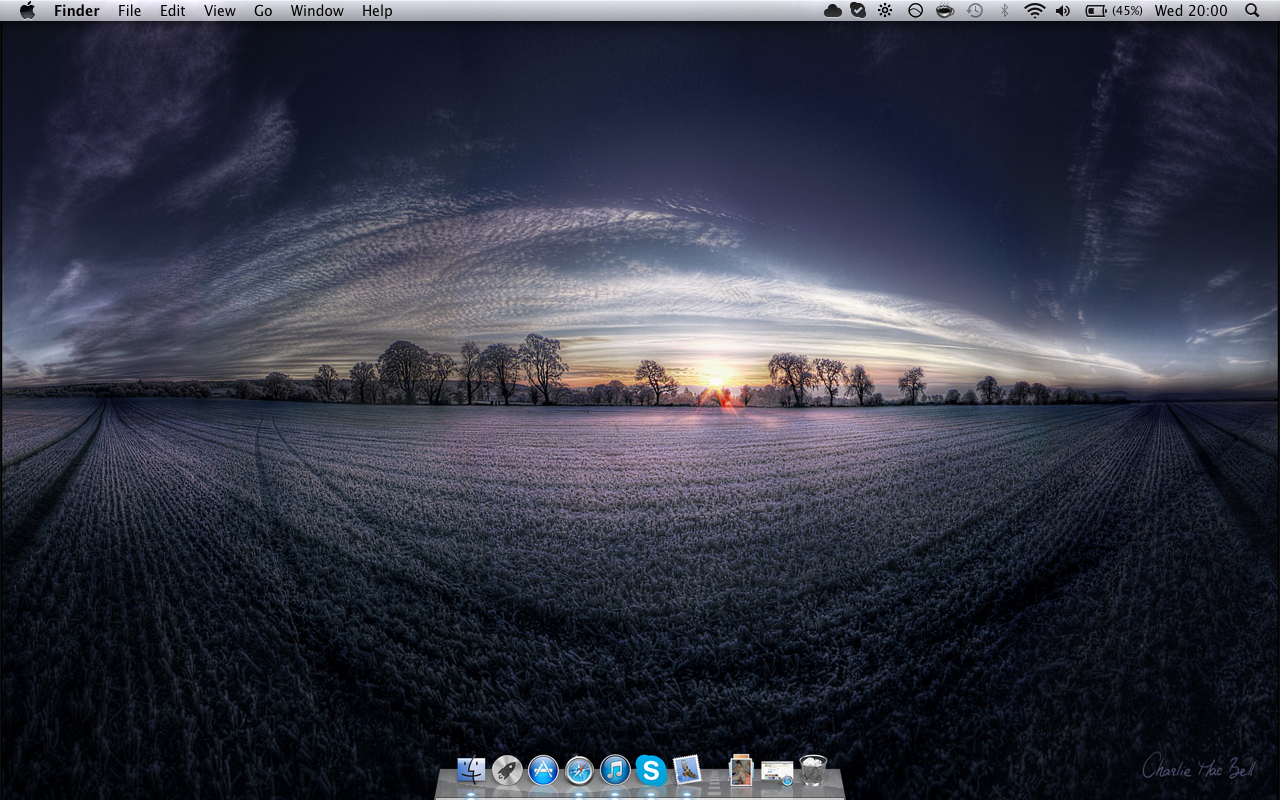This screenshot has height=800, width=1280.
Task: Launch iTunes from the Dock
Action: coord(615,770)
